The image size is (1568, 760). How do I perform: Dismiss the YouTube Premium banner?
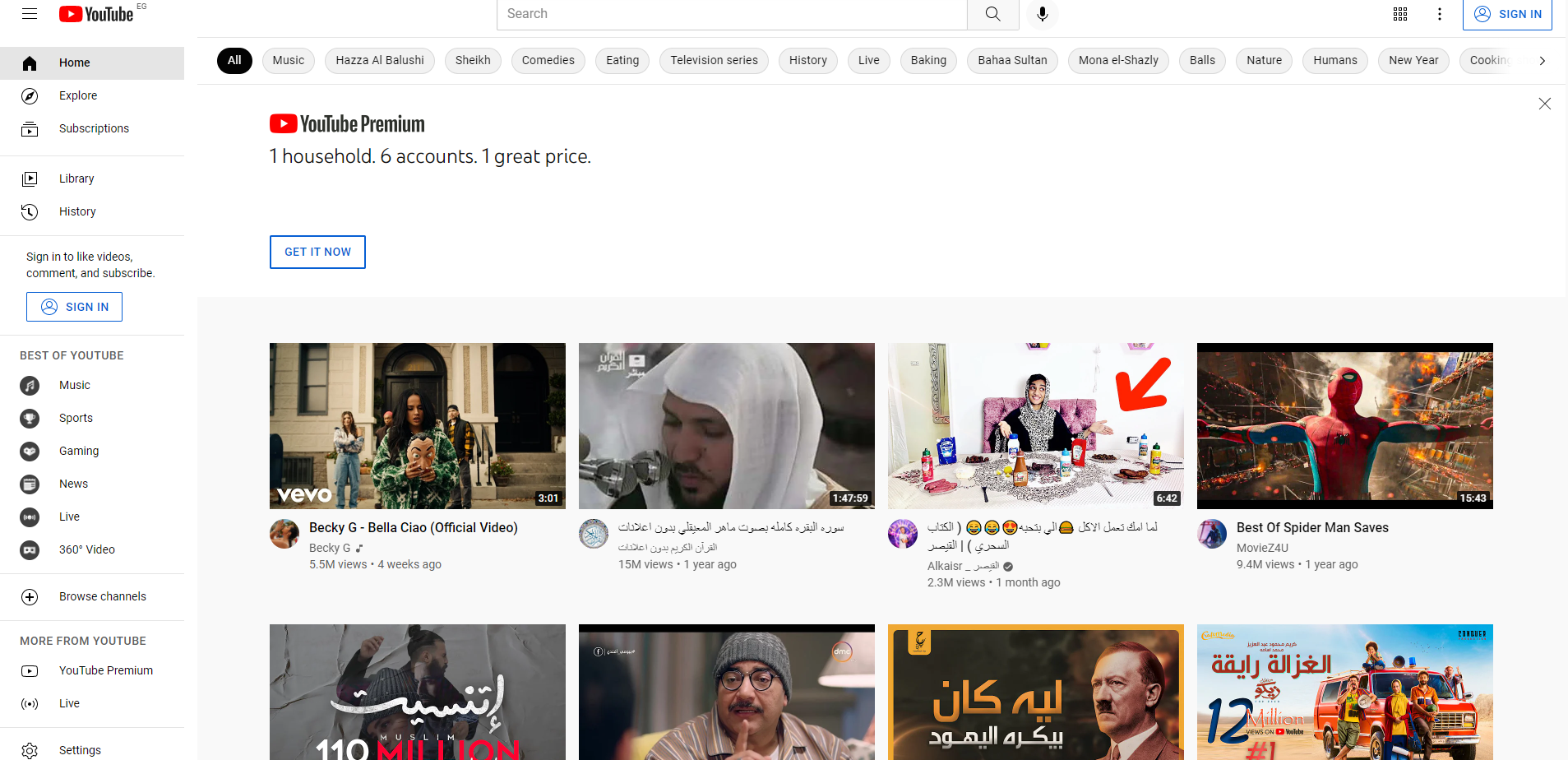point(1545,104)
